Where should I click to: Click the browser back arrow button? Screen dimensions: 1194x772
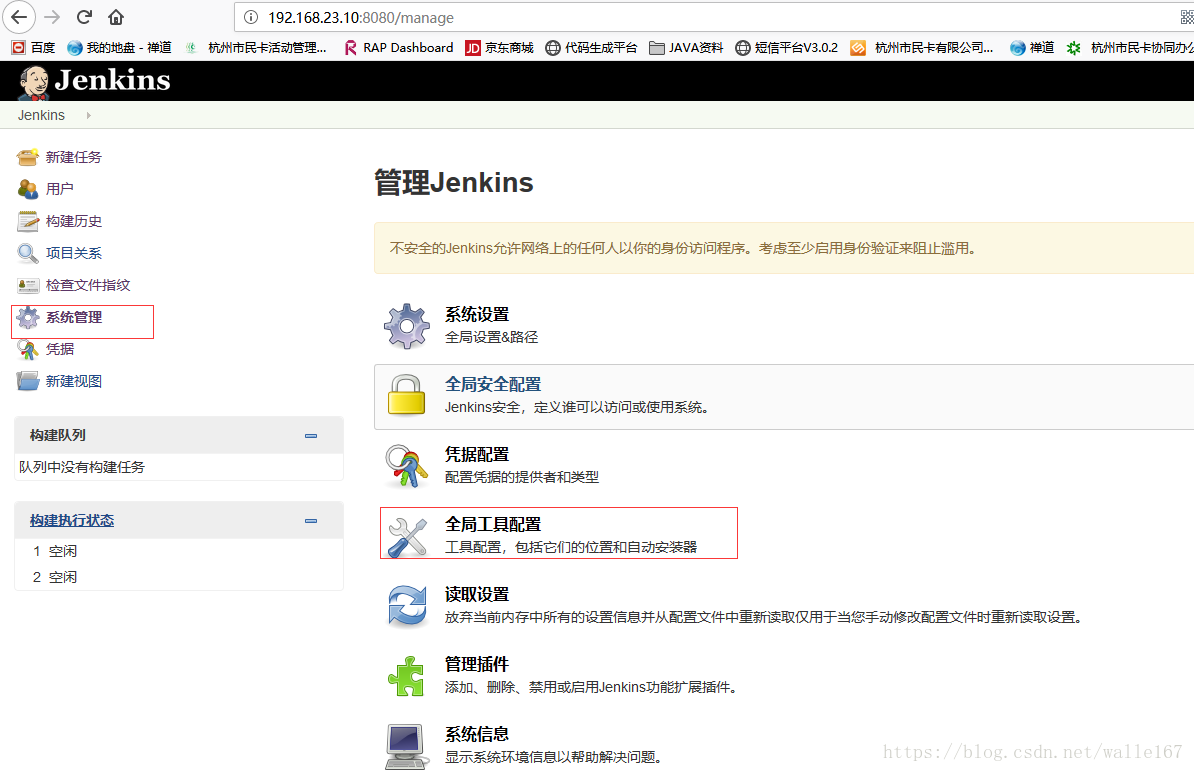pyautogui.click(x=19, y=17)
